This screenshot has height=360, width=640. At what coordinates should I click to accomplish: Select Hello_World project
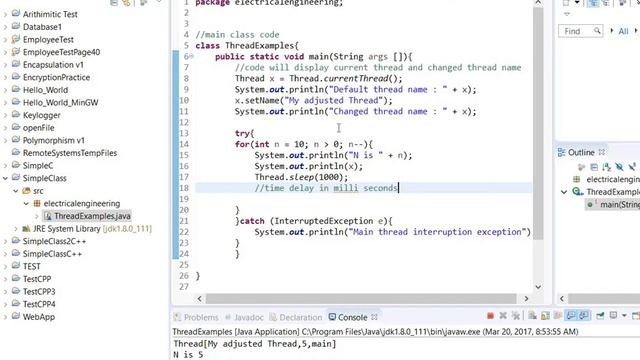45,90
